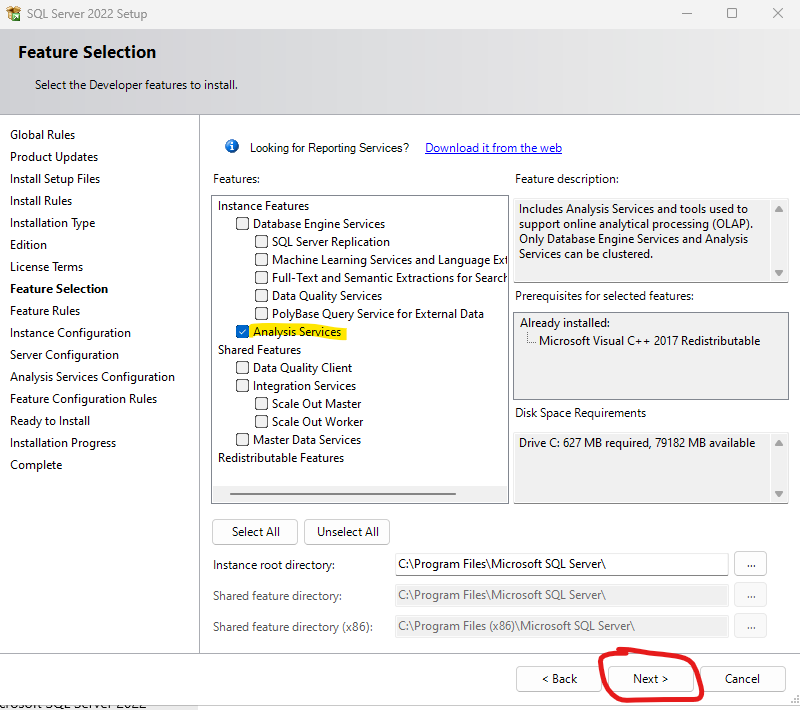Select License Terms step
This screenshot has height=710, width=800.
click(x=46, y=267)
